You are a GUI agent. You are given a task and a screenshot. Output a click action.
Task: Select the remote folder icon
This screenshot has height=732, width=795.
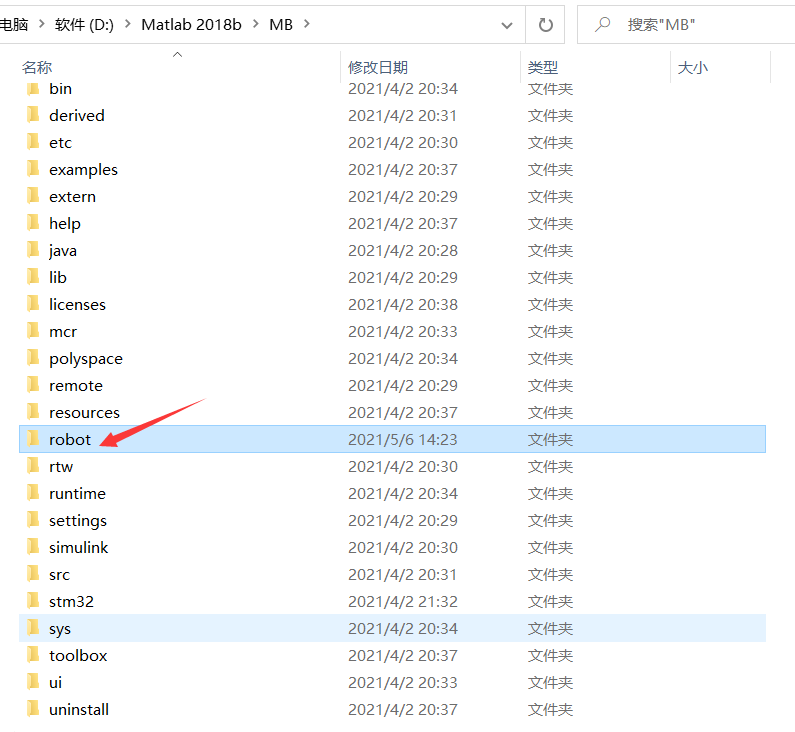coord(33,385)
